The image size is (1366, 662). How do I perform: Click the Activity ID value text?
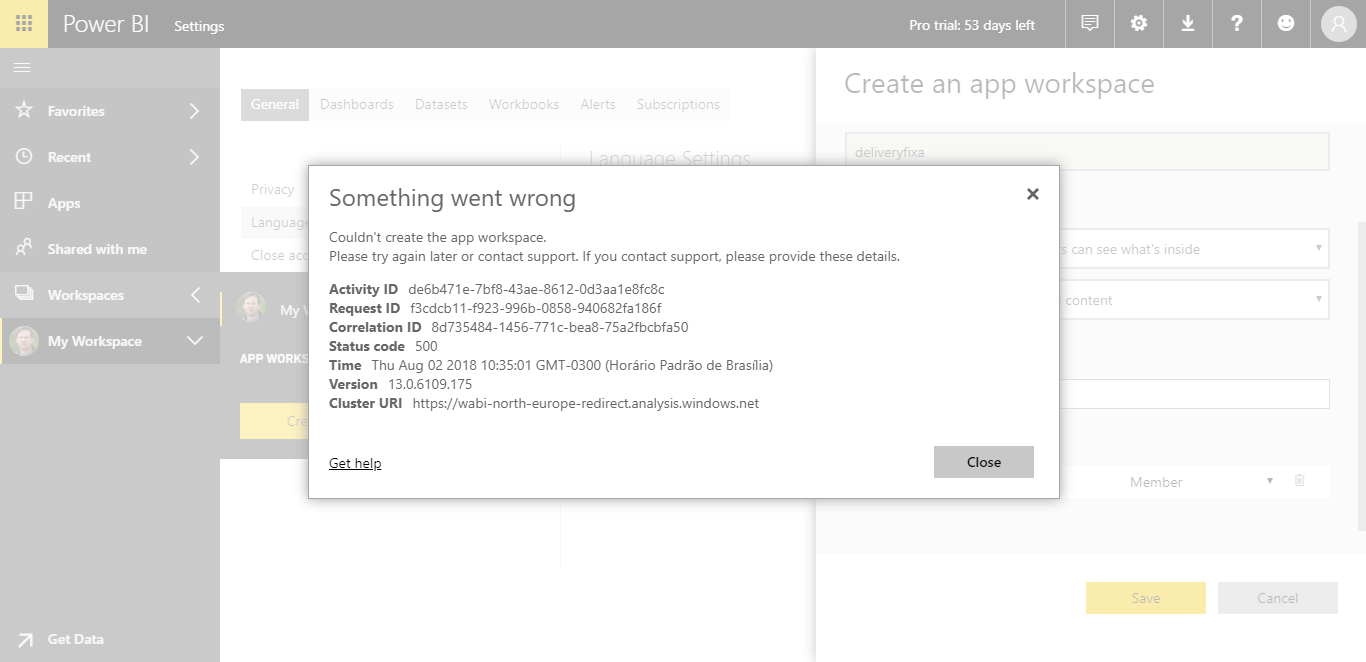[536, 289]
